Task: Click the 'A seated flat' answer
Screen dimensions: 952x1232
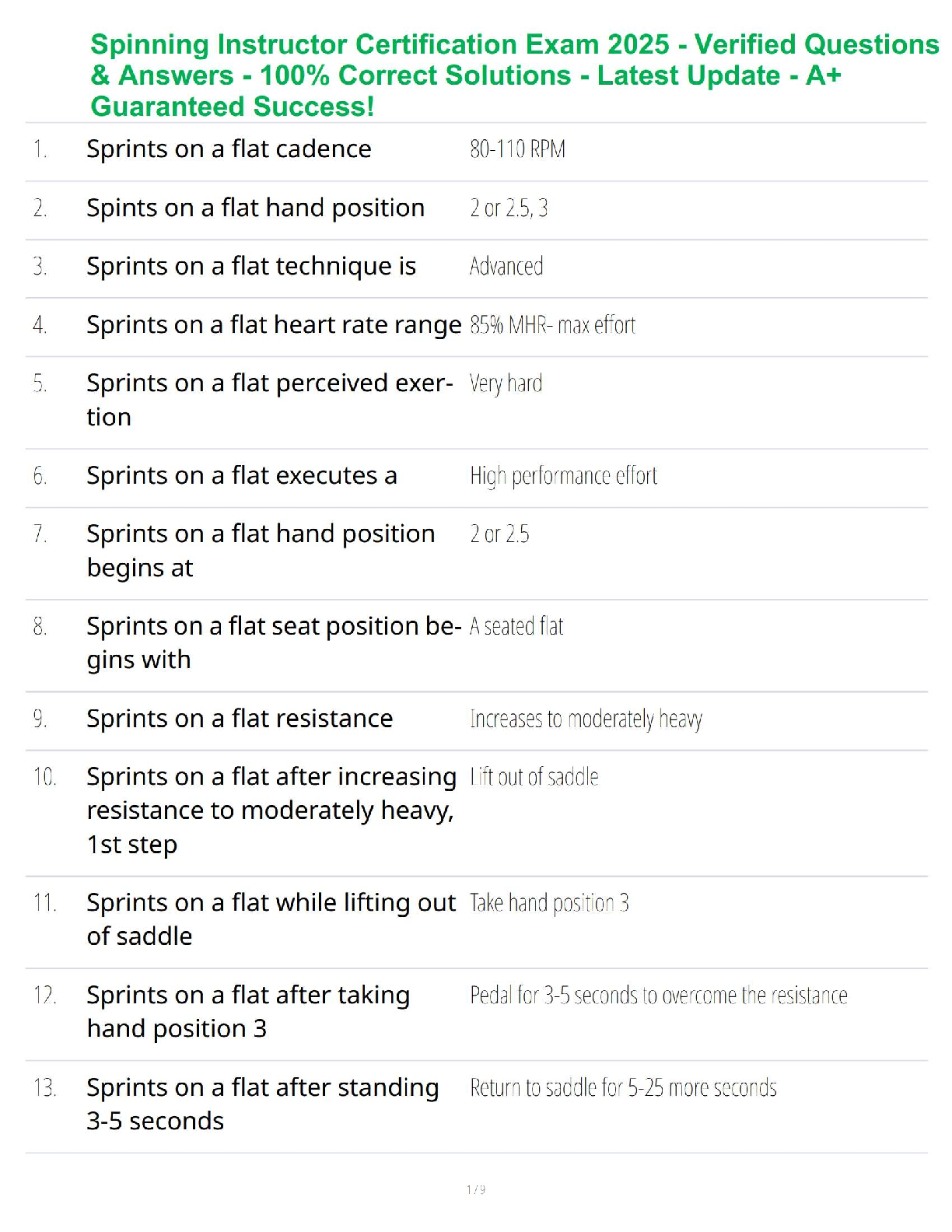Action: click(x=516, y=626)
